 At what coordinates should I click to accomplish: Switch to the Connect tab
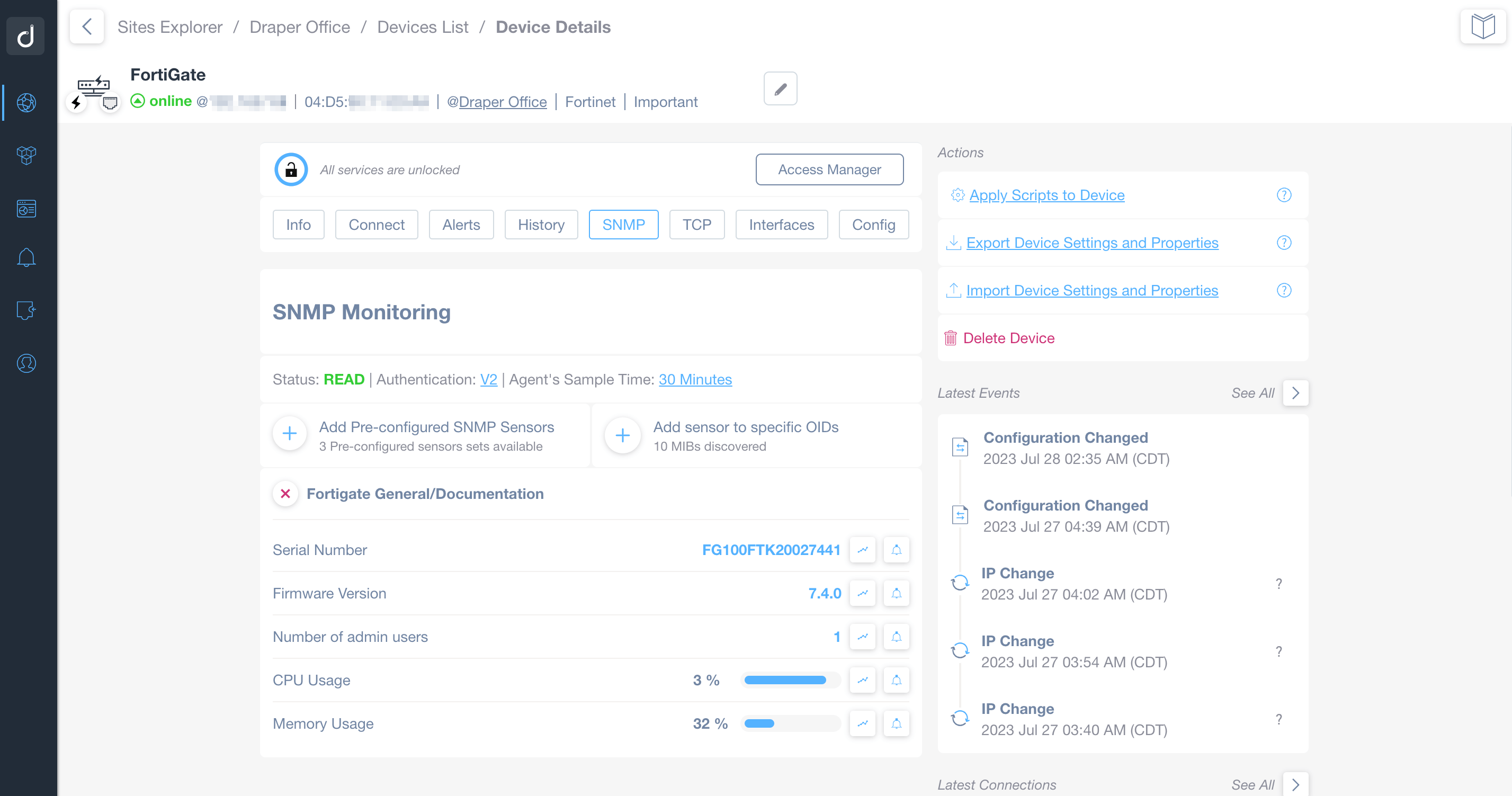point(376,225)
